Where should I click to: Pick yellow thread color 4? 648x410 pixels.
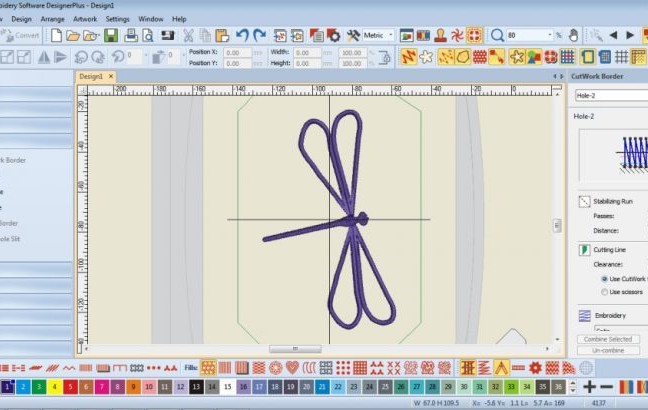point(55,387)
